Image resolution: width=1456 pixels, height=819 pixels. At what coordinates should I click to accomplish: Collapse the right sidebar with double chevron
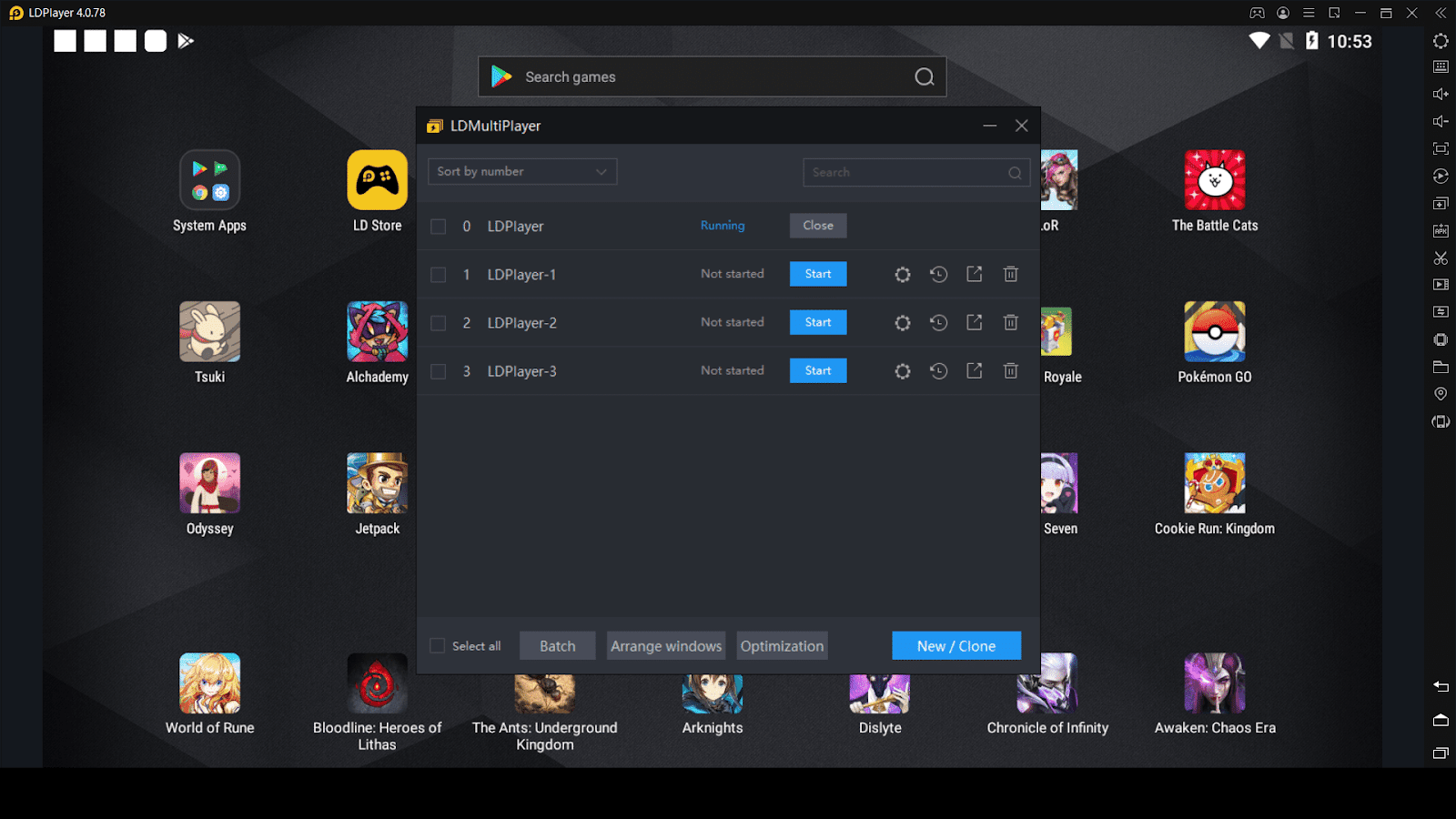pyautogui.click(x=1441, y=13)
